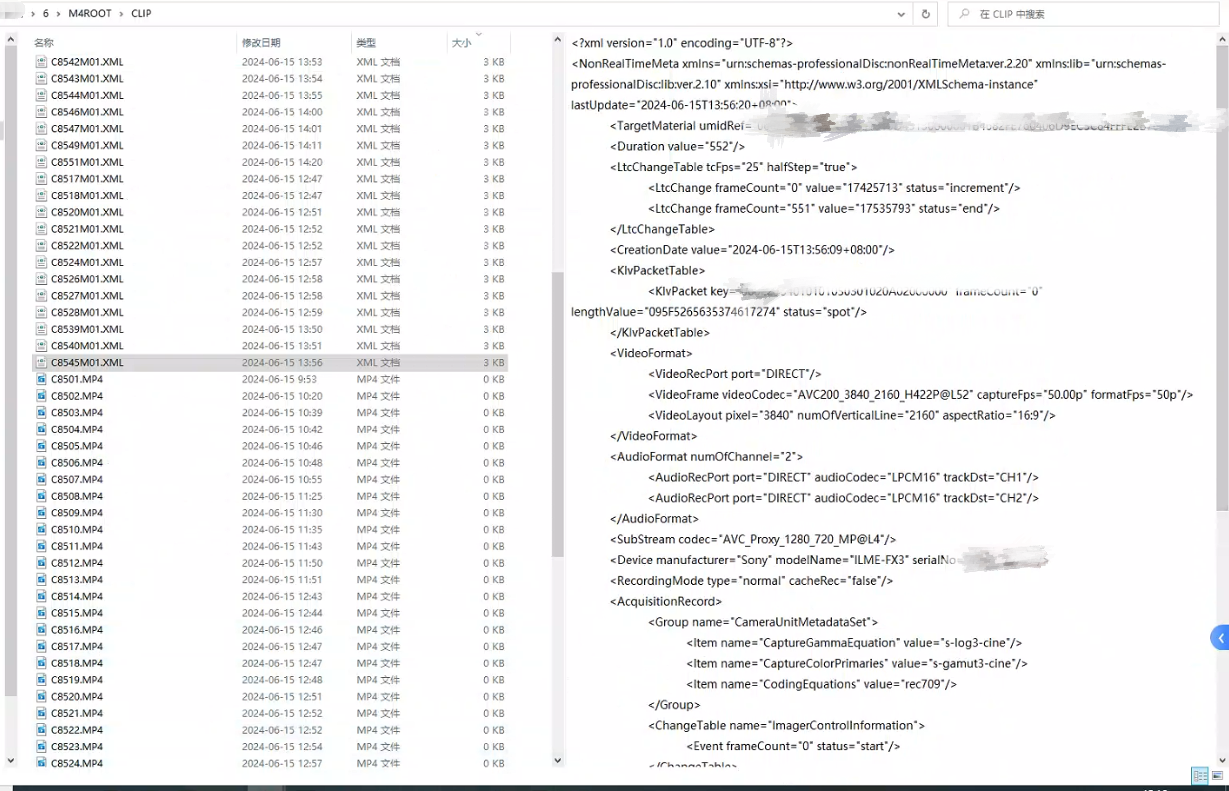
Task: Click the video file icon of C8501.MP4
Action: (42, 379)
